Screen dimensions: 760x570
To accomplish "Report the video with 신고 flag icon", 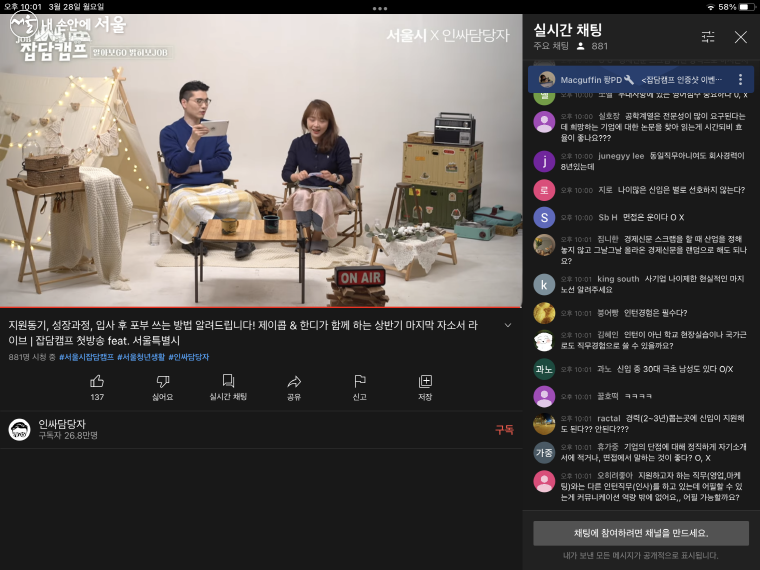I will (x=360, y=381).
